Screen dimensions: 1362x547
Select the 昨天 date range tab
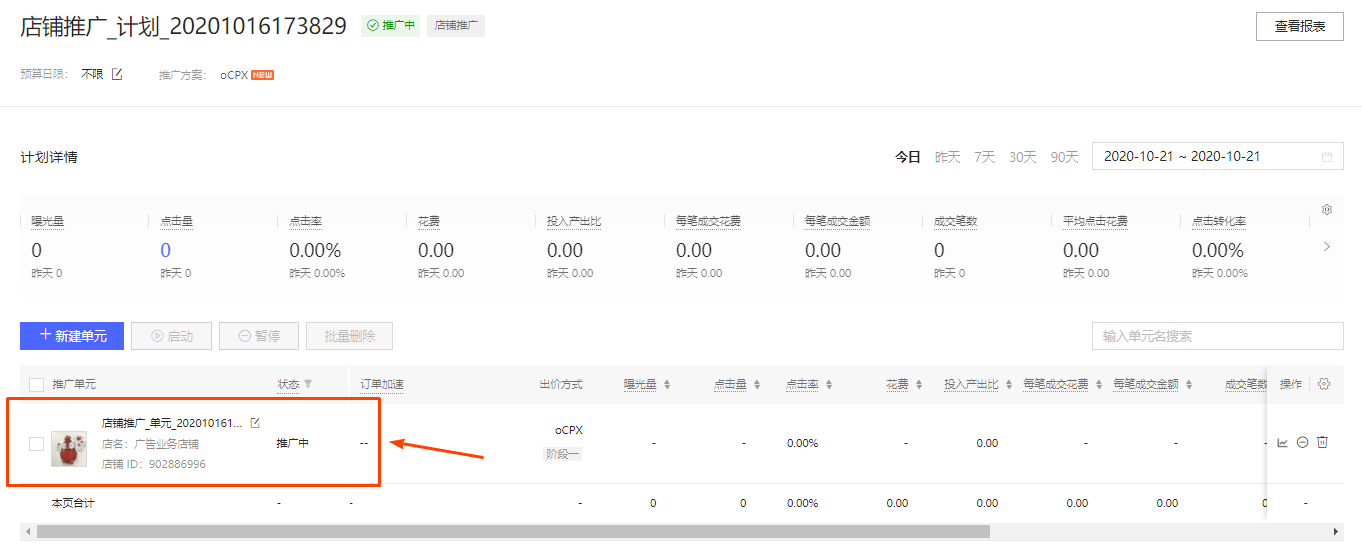[947, 157]
